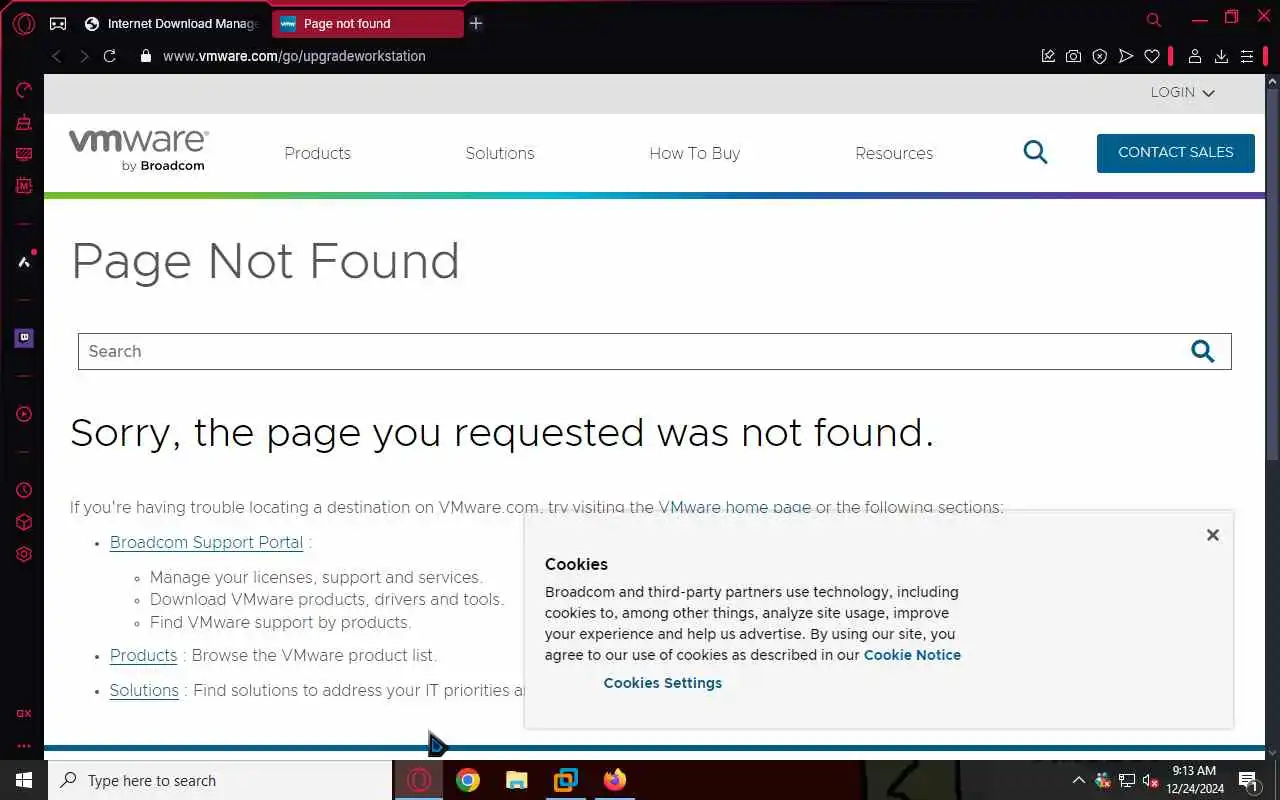This screenshot has height=800, width=1280.
Task: Click the CONTACT SALES button
Action: 1176,153
